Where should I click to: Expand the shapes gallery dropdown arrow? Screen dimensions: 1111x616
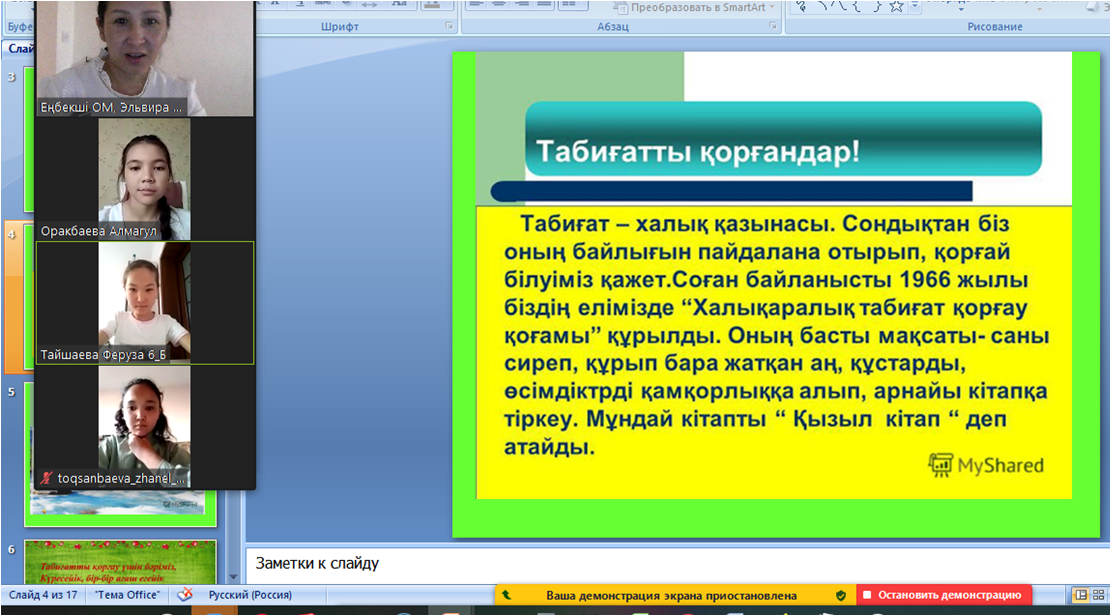pyautogui.click(x=914, y=6)
